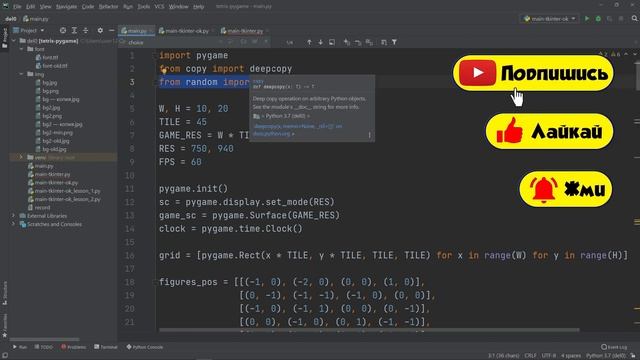The image size is (640, 360).
Task: Click the 4 spaces indent setting in status bar
Action: (x=571, y=356)
